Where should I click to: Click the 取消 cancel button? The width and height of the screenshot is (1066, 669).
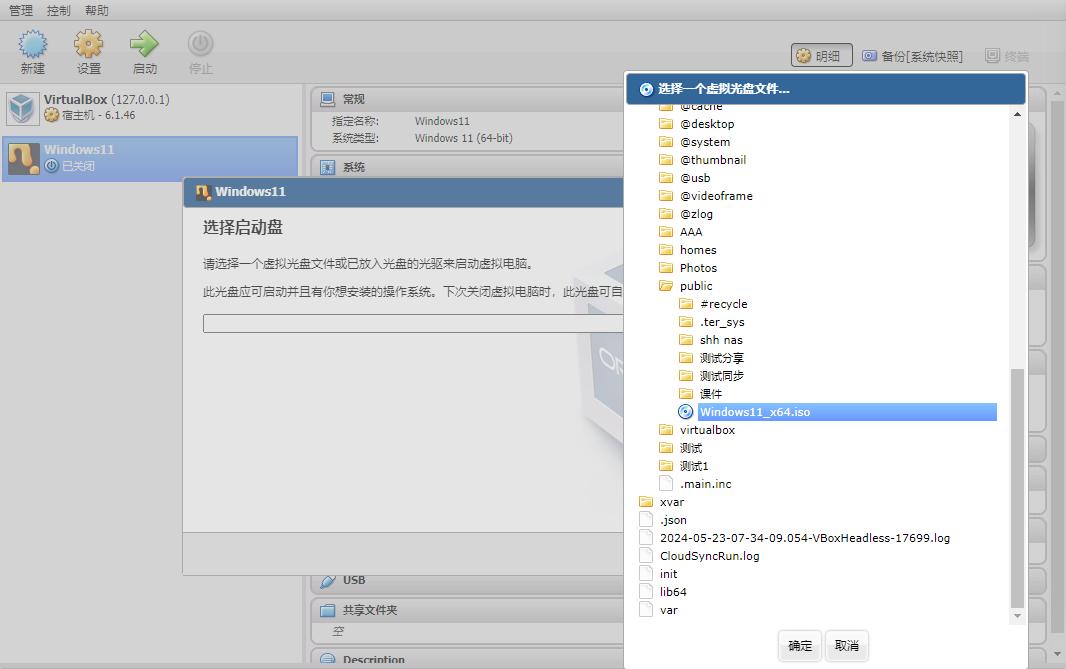846,645
